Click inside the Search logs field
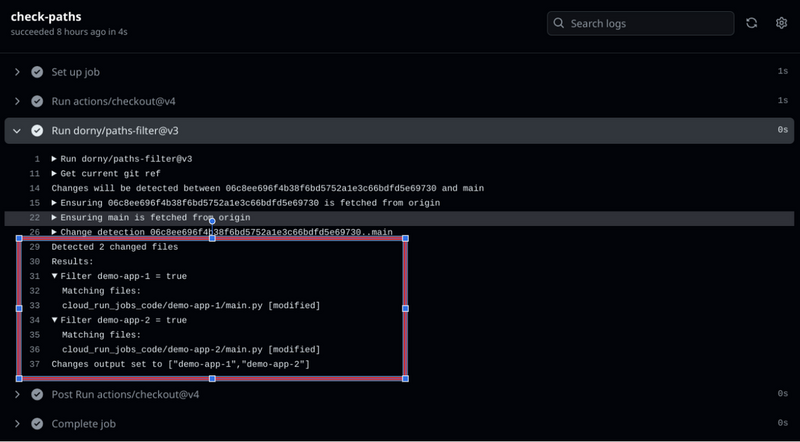 coord(640,23)
